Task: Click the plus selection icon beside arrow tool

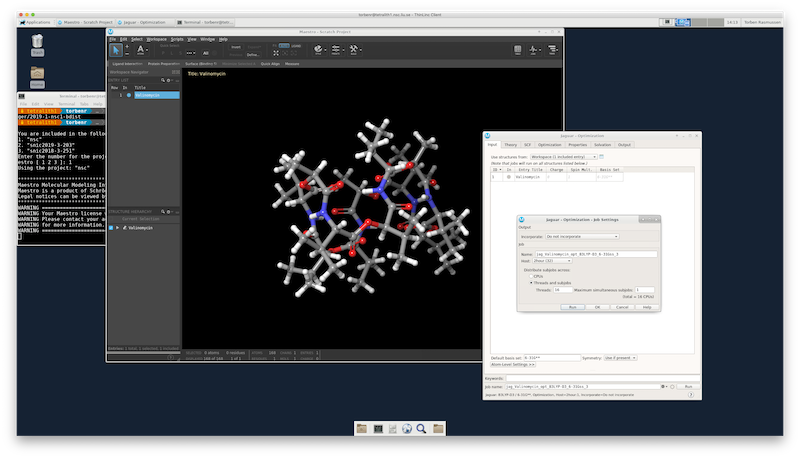Action: 127,47
